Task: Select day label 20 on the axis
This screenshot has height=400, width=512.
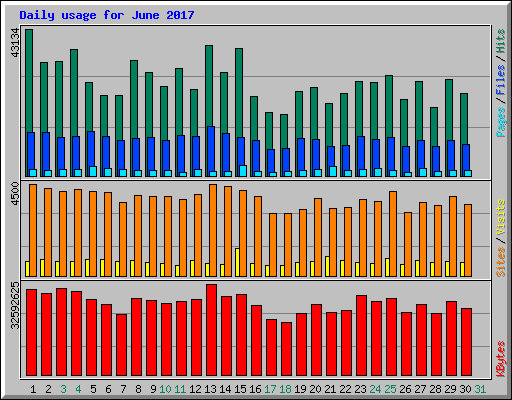Action: click(x=315, y=389)
